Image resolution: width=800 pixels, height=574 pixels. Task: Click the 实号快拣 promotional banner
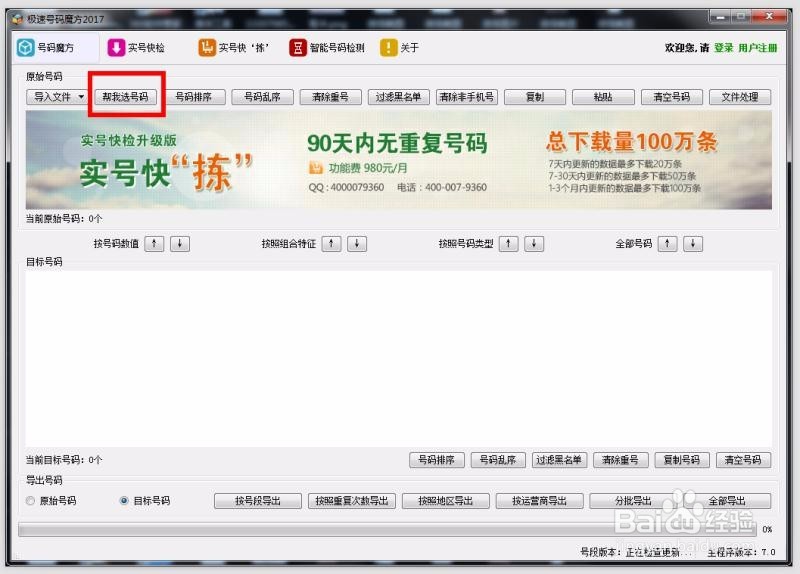(398, 160)
